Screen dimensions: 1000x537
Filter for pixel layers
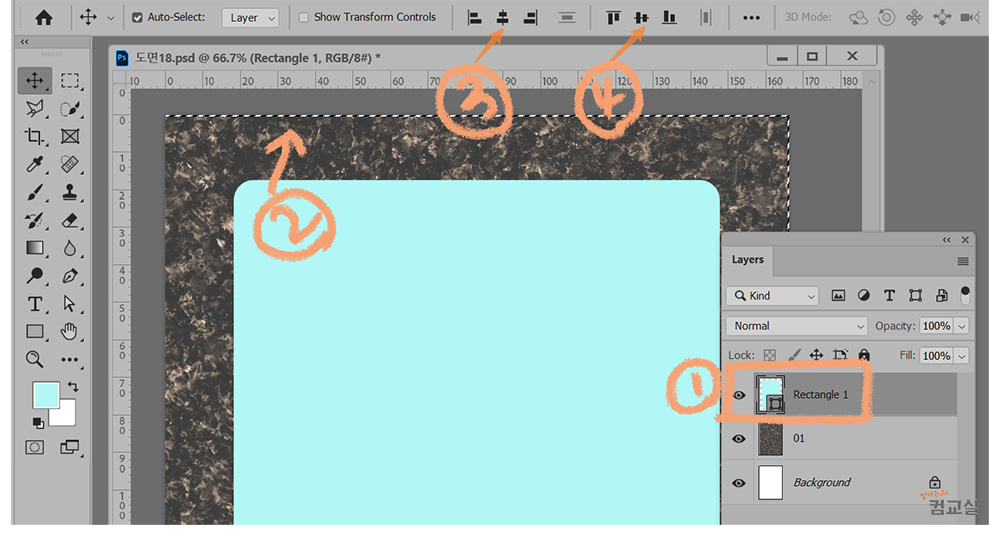838,295
